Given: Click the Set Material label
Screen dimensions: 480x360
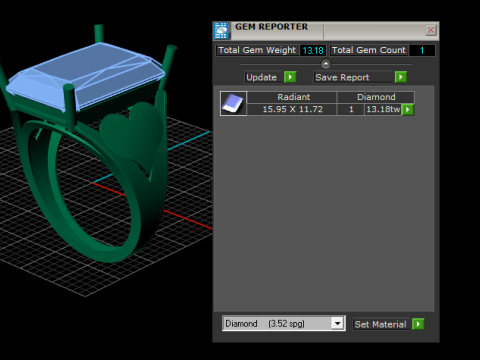Looking at the screenshot, I should (x=380, y=324).
